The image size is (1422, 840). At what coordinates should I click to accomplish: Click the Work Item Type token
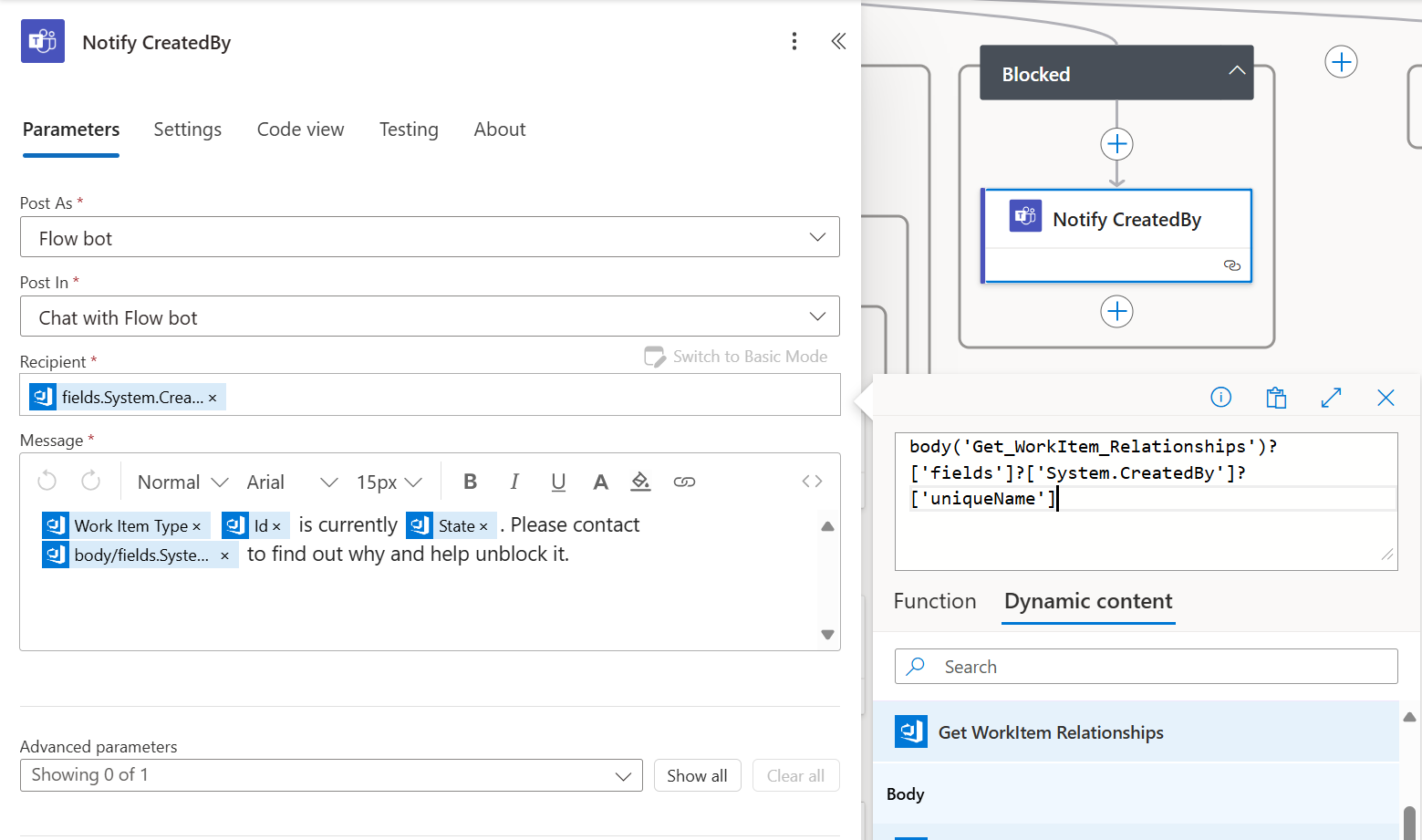click(125, 526)
